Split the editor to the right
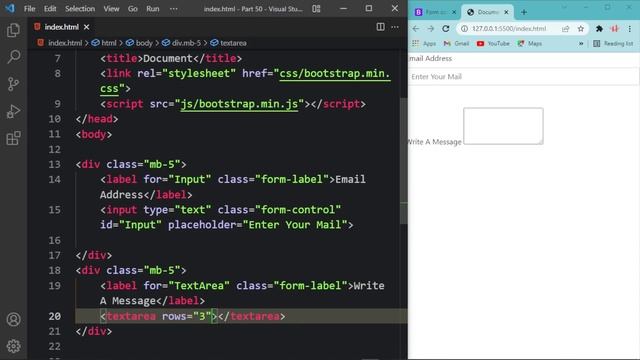 coord(380,27)
